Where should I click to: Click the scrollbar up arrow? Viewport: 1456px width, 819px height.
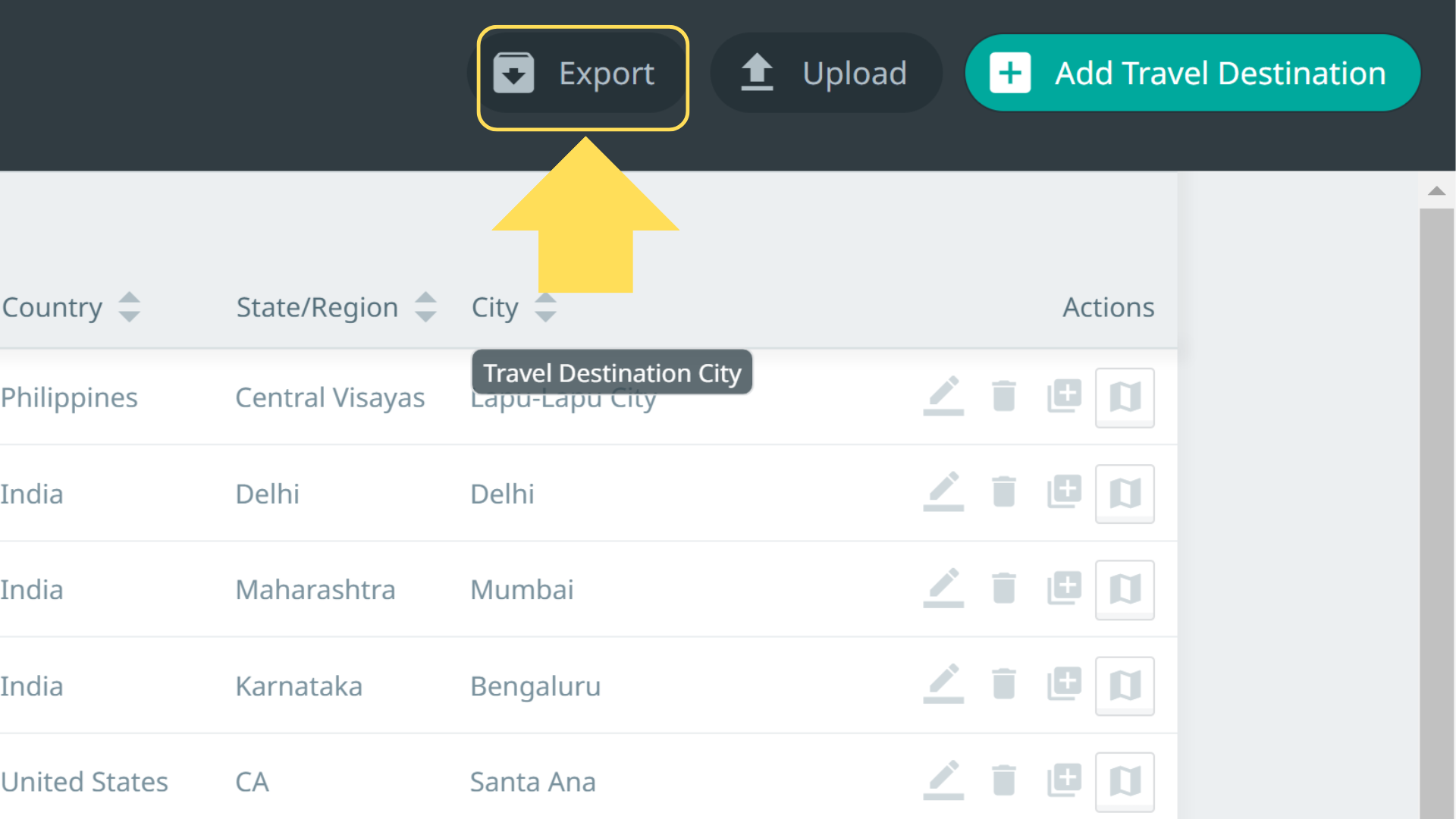click(x=1436, y=191)
